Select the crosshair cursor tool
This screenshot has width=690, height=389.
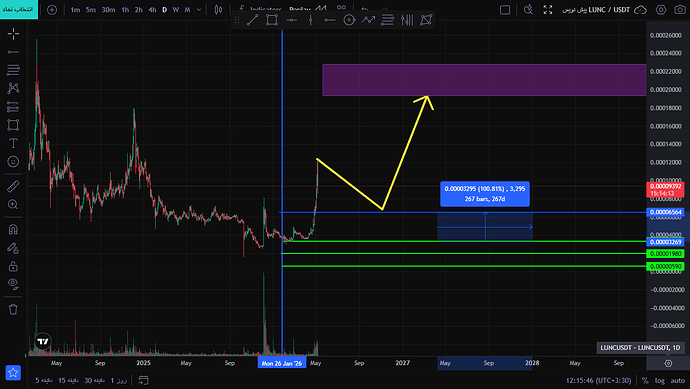(x=13, y=33)
